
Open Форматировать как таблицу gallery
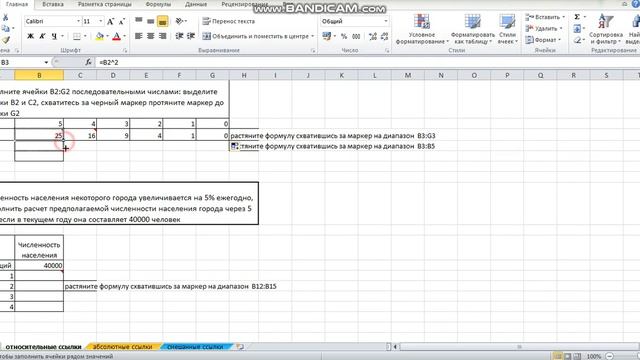(472, 29)
